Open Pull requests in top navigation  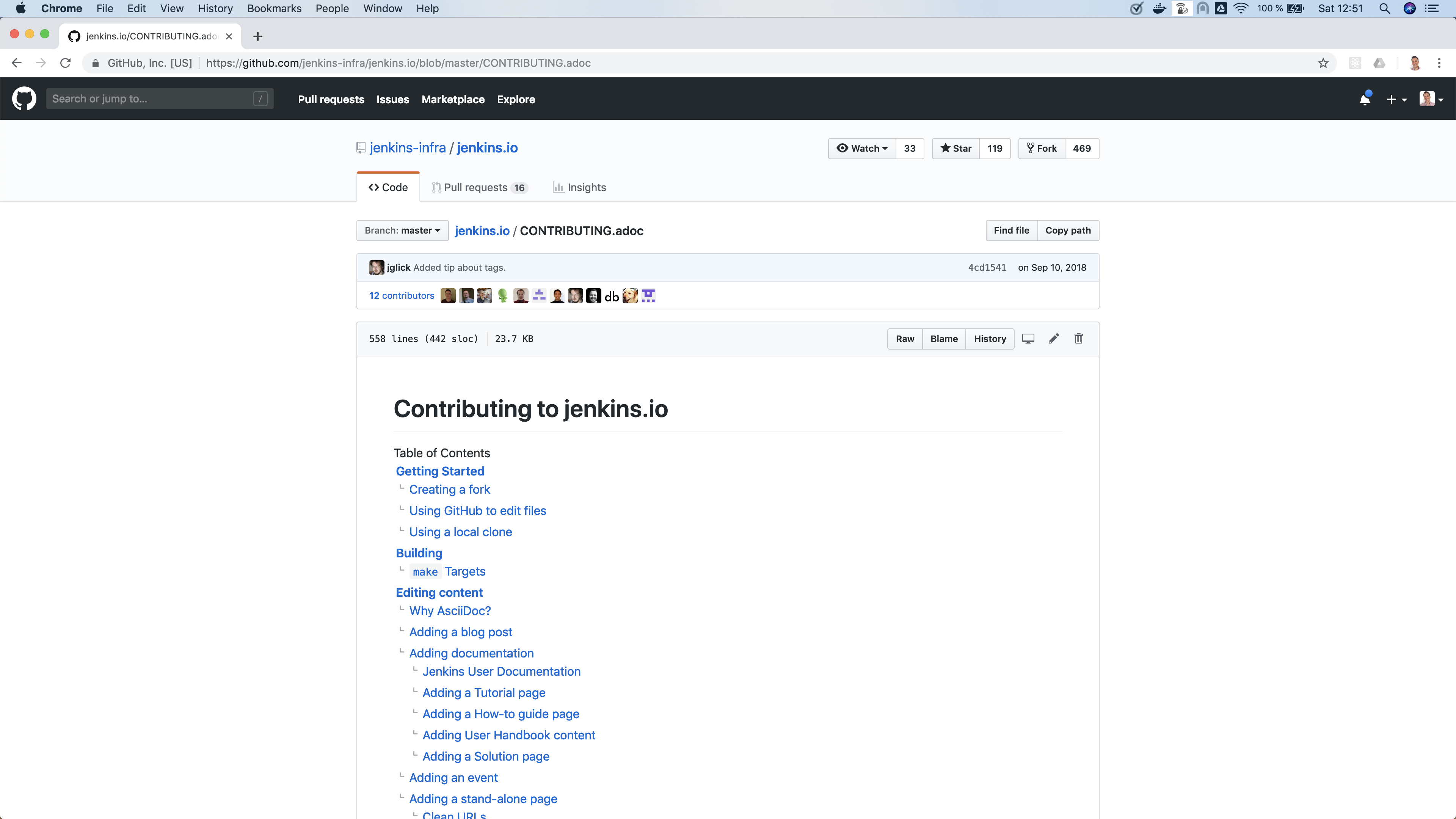tap(331, 99)
